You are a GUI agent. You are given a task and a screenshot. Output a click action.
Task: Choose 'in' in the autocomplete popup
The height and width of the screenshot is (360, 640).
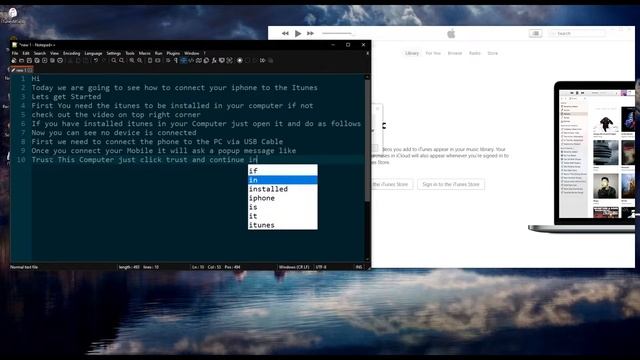pyautogui.click(x=282, y=180)
